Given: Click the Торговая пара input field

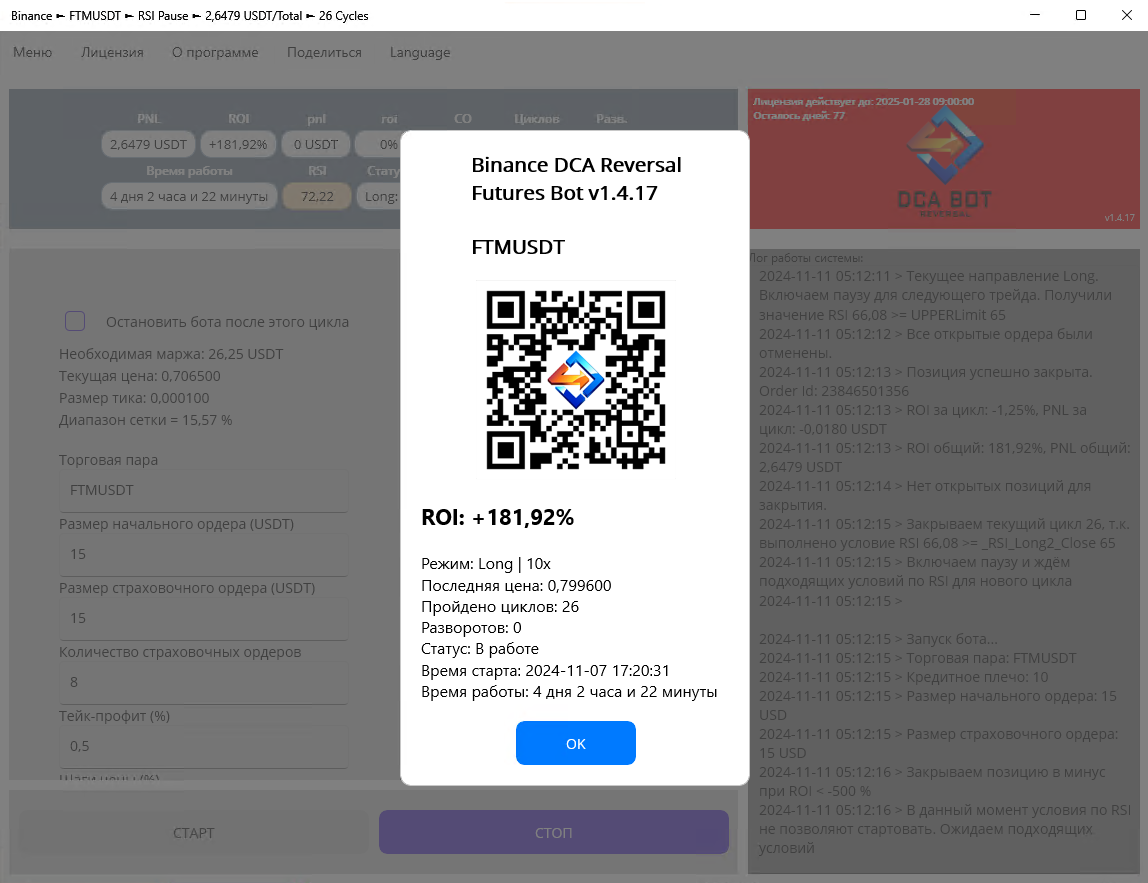Looking at the screenshot, I should (x=203, y=491).
